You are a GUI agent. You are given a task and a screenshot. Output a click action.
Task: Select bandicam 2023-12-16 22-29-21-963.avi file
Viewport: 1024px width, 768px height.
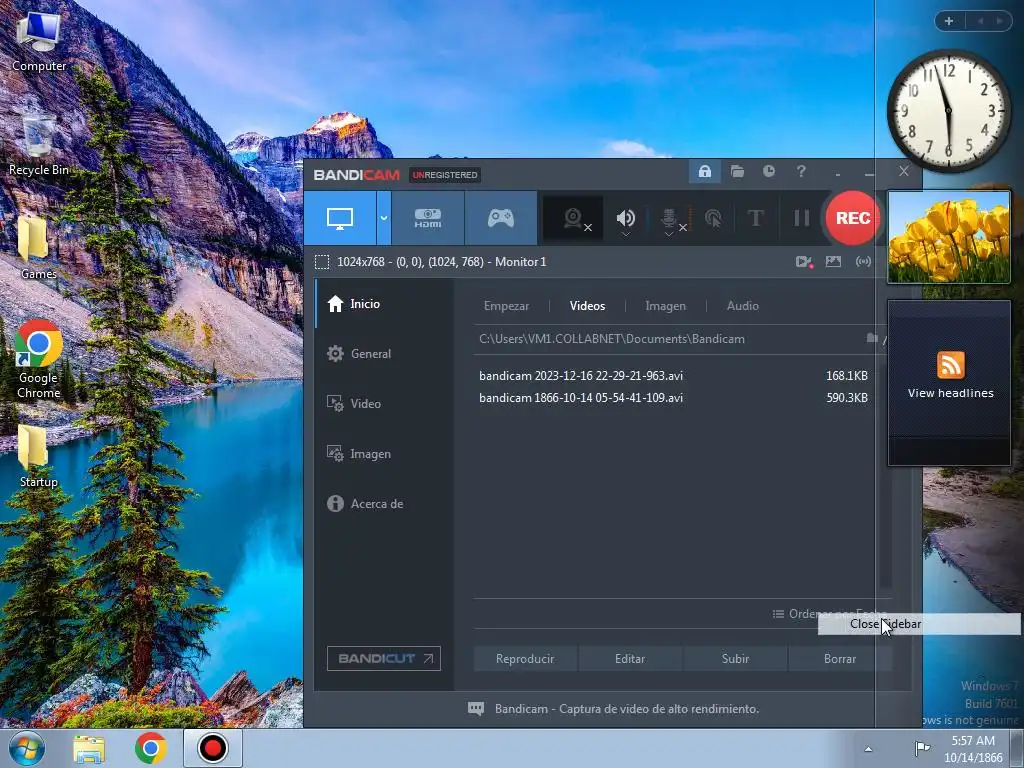(x=673, y=376)
